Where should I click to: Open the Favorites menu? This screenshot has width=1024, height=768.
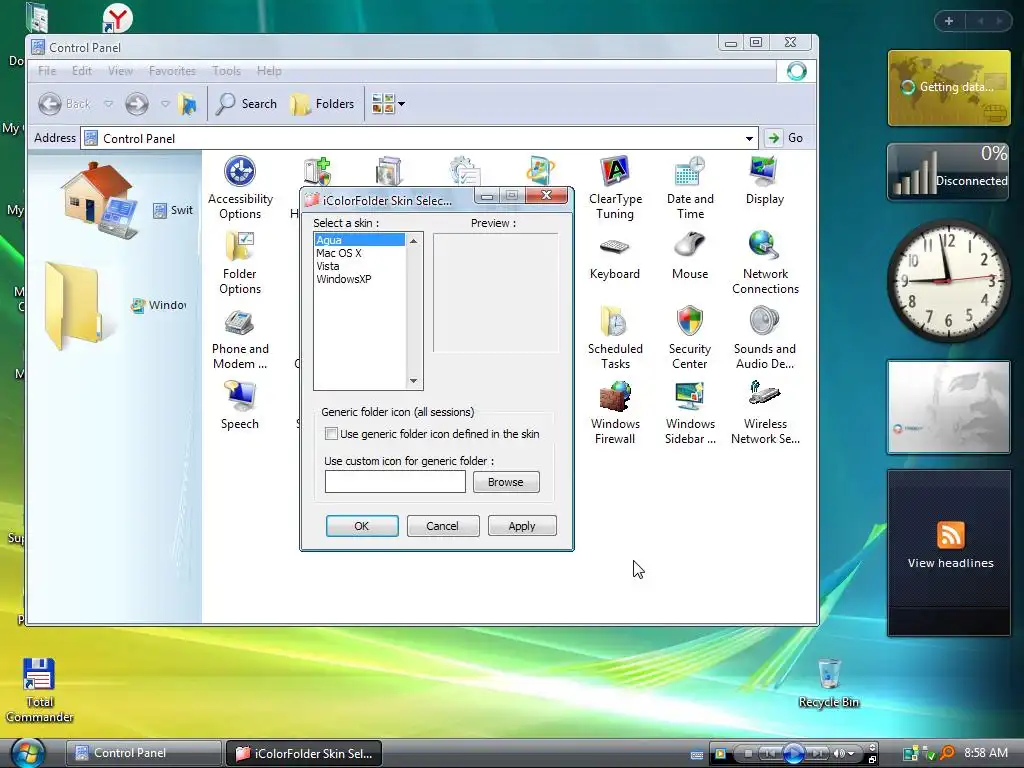(x=172, y=71)
